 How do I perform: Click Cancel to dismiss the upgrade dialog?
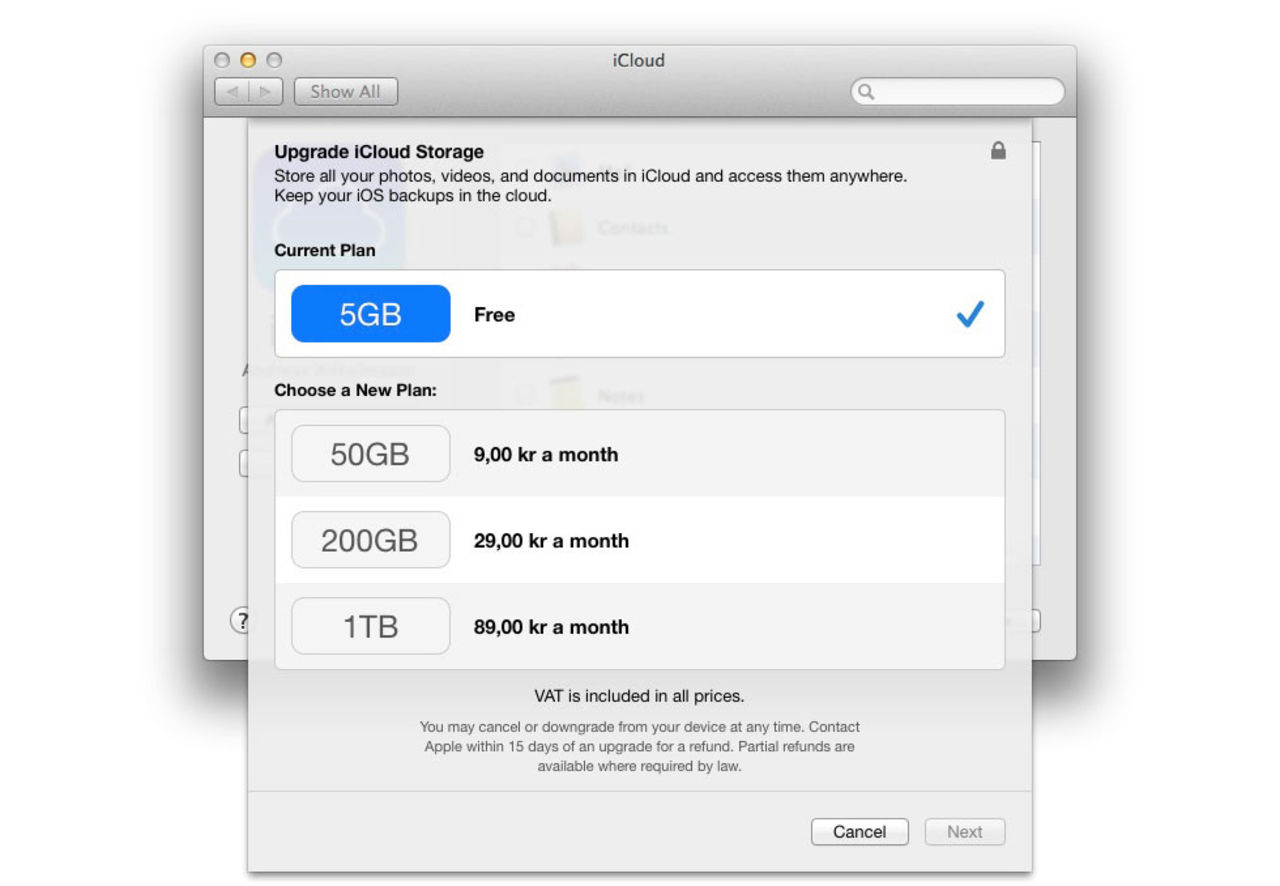click(859, 831)
